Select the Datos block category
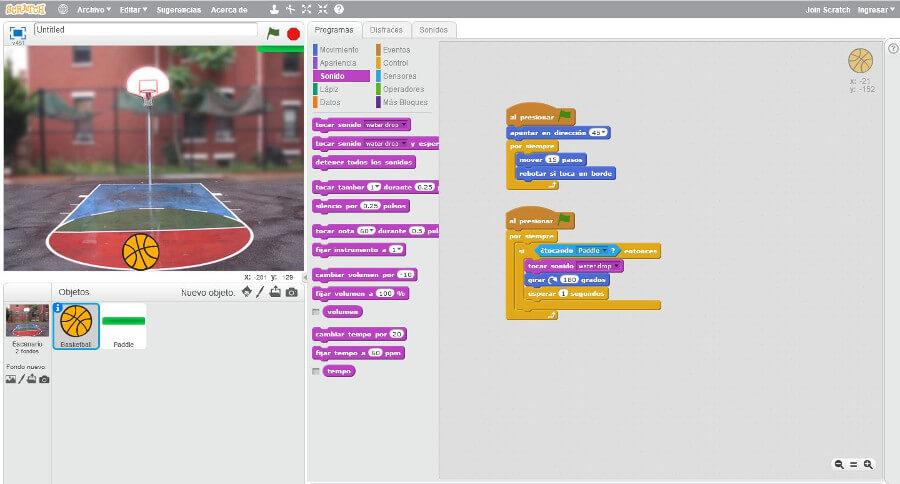This screenshot has height=484, width=900. tap(330, 102)
